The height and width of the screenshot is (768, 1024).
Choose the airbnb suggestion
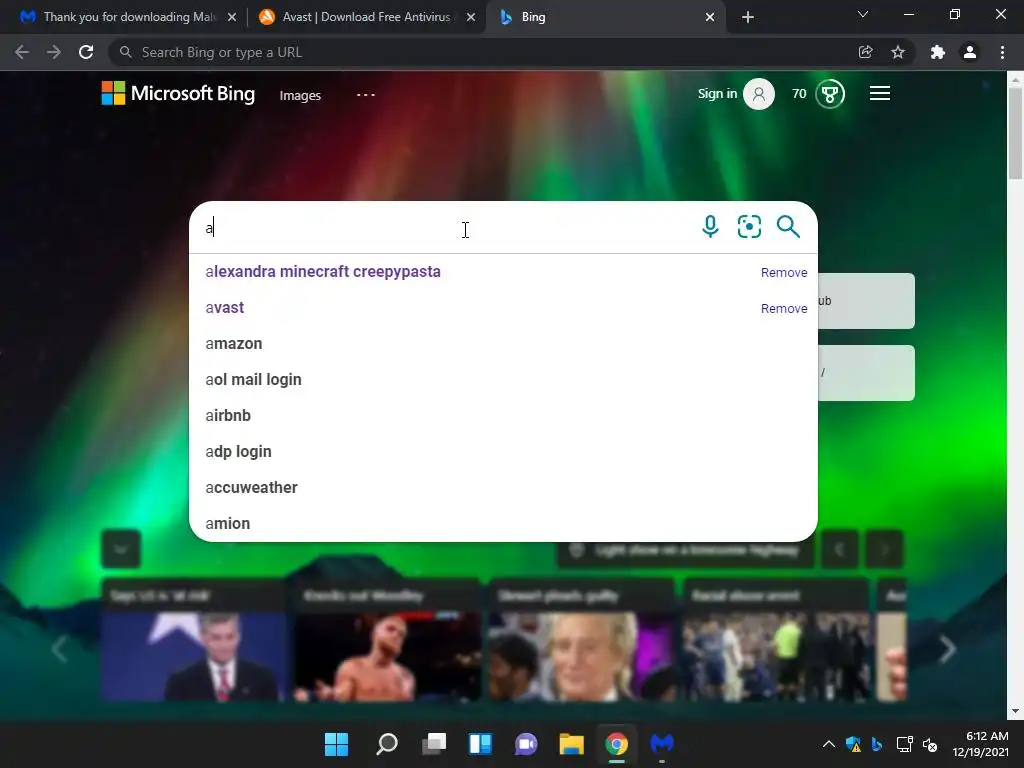coord(503,415)
